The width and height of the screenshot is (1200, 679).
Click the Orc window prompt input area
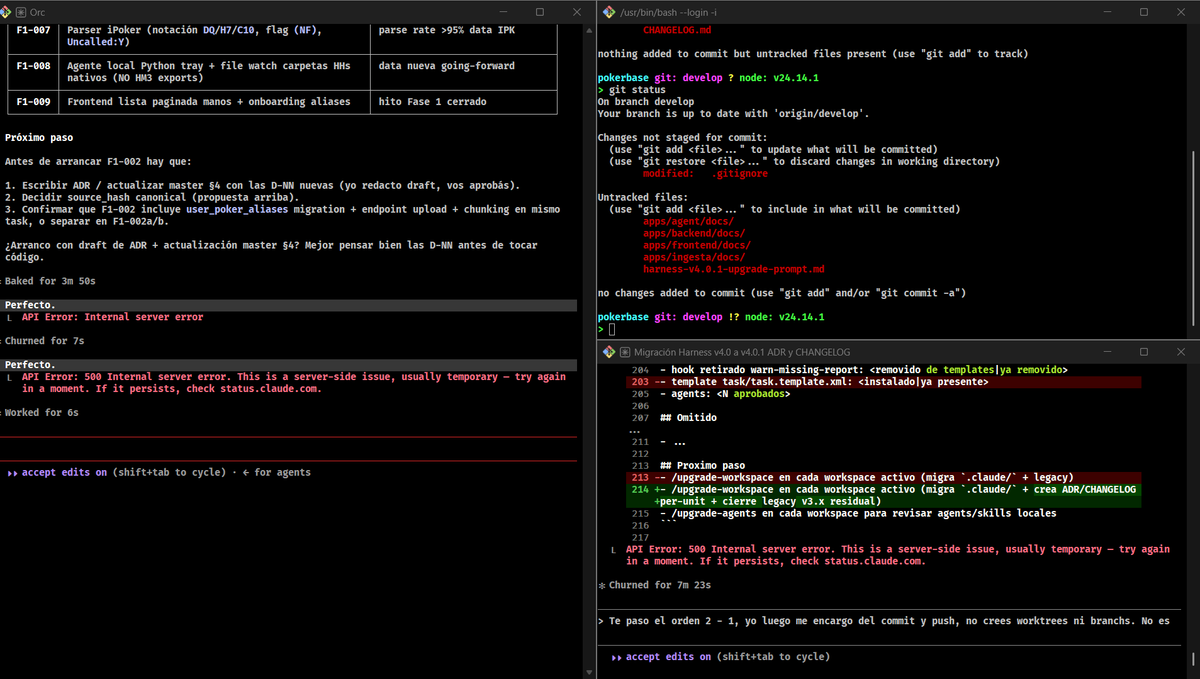pos(290,449)
